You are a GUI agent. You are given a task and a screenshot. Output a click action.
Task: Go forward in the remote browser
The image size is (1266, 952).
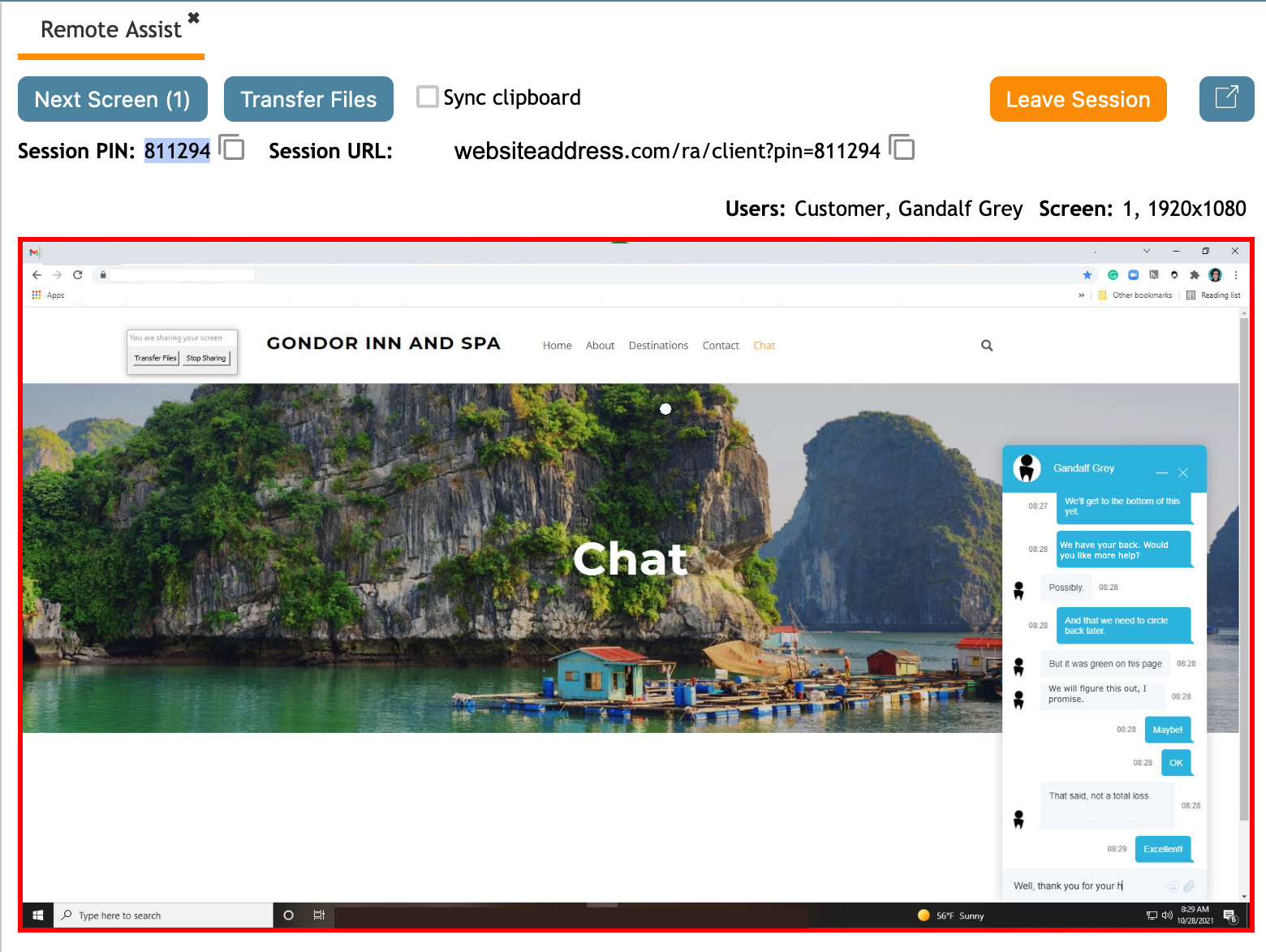[57, 275]
